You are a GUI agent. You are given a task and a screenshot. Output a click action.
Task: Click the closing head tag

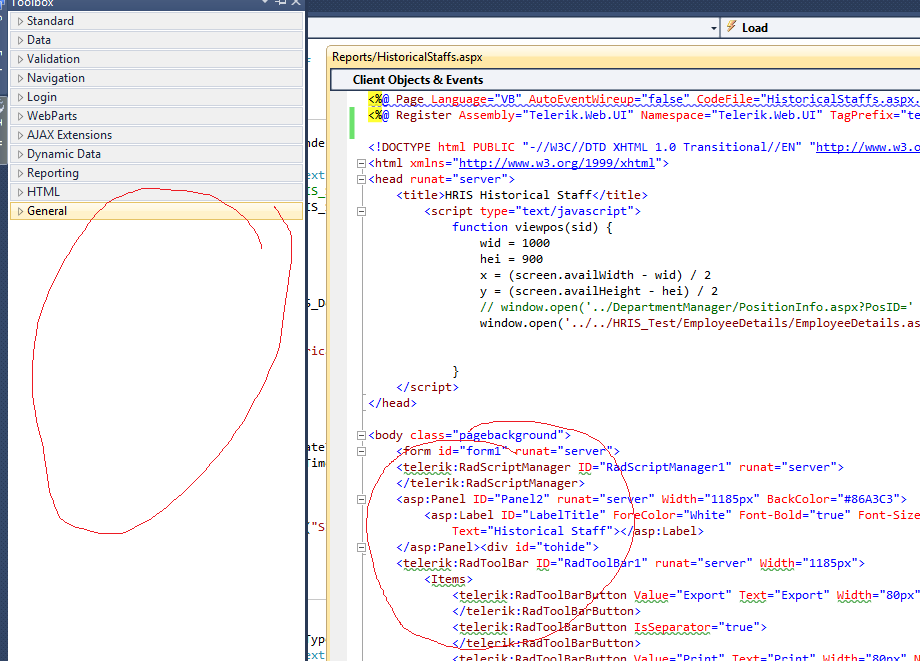(392, 403)
